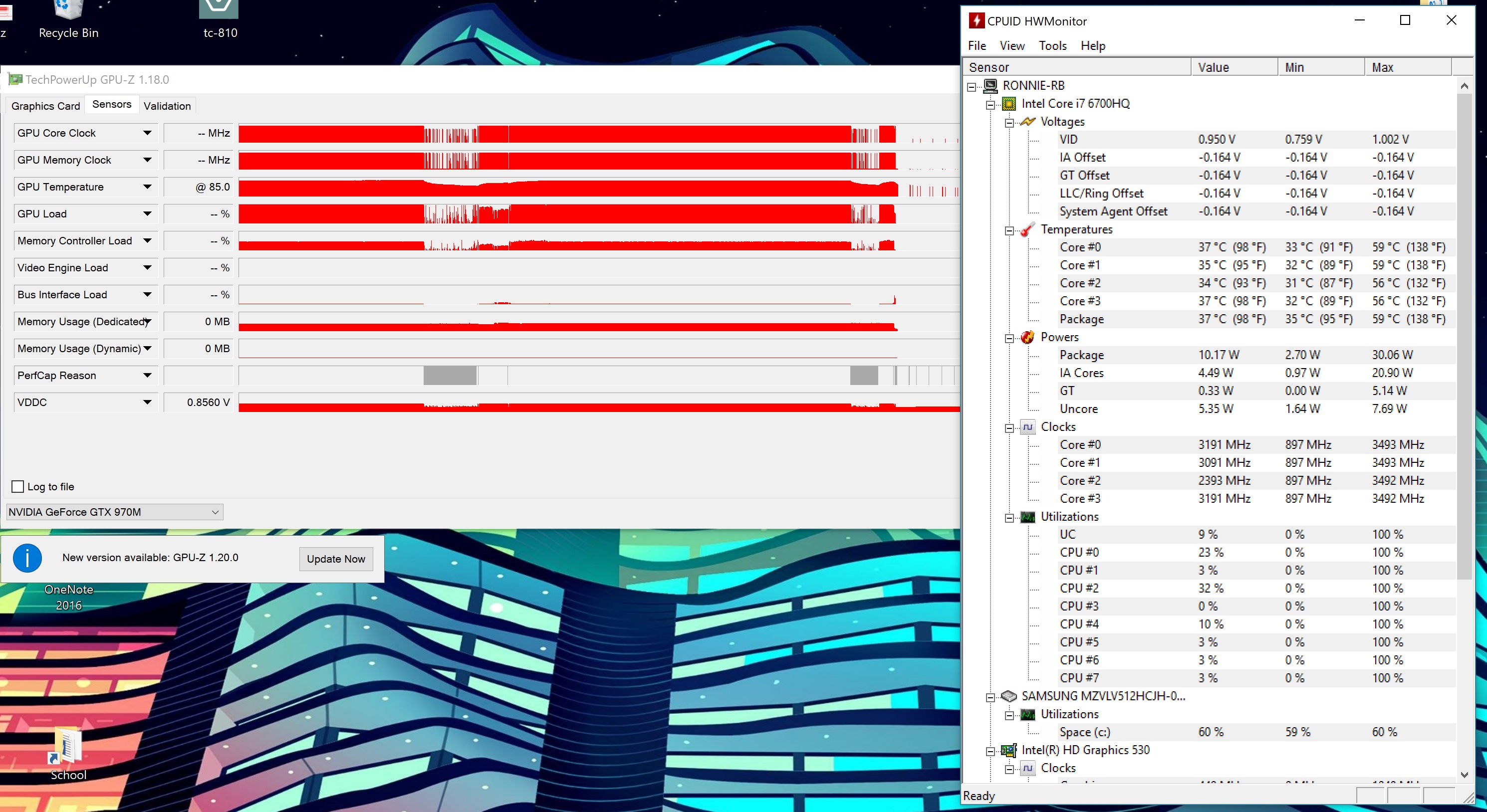
Task: Open the VDDC sensor dropdown
Action: point(148,402)
